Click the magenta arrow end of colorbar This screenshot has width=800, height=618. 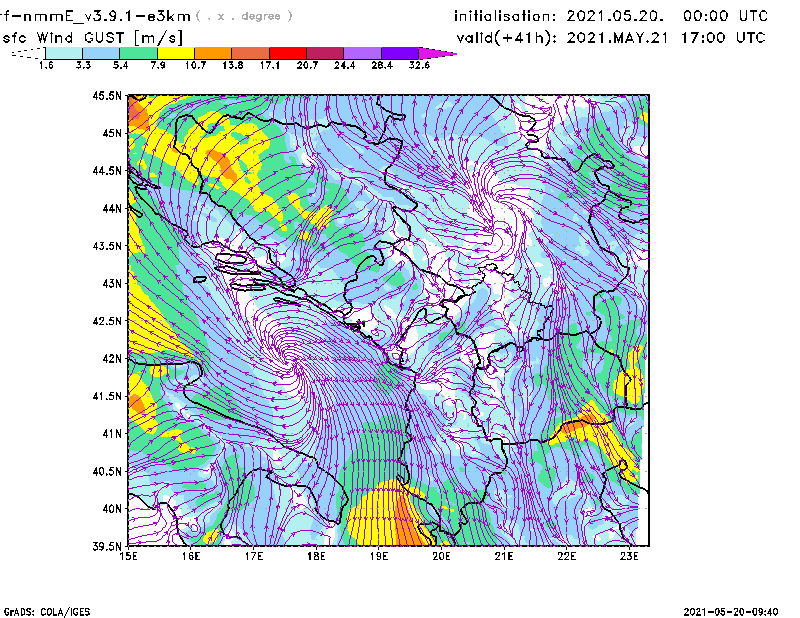[x=437, y=53]
